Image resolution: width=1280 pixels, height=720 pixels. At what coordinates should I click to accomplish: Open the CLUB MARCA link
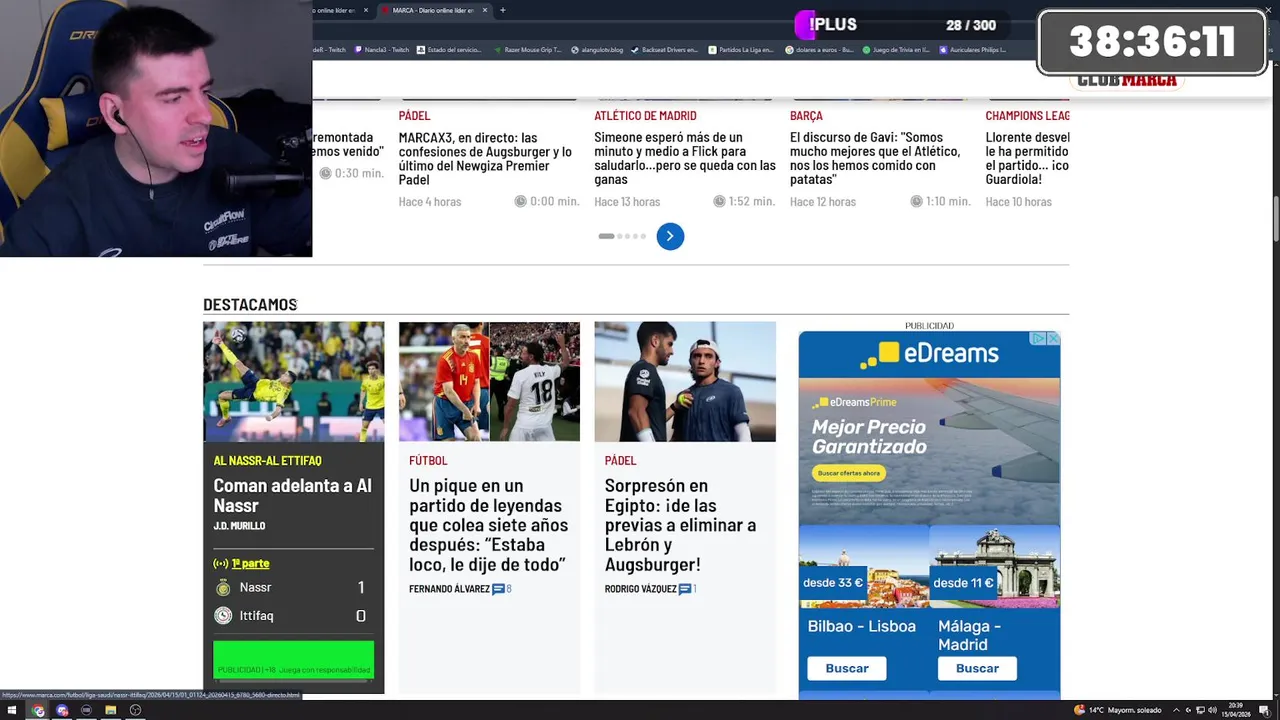tap(1127, 81)
